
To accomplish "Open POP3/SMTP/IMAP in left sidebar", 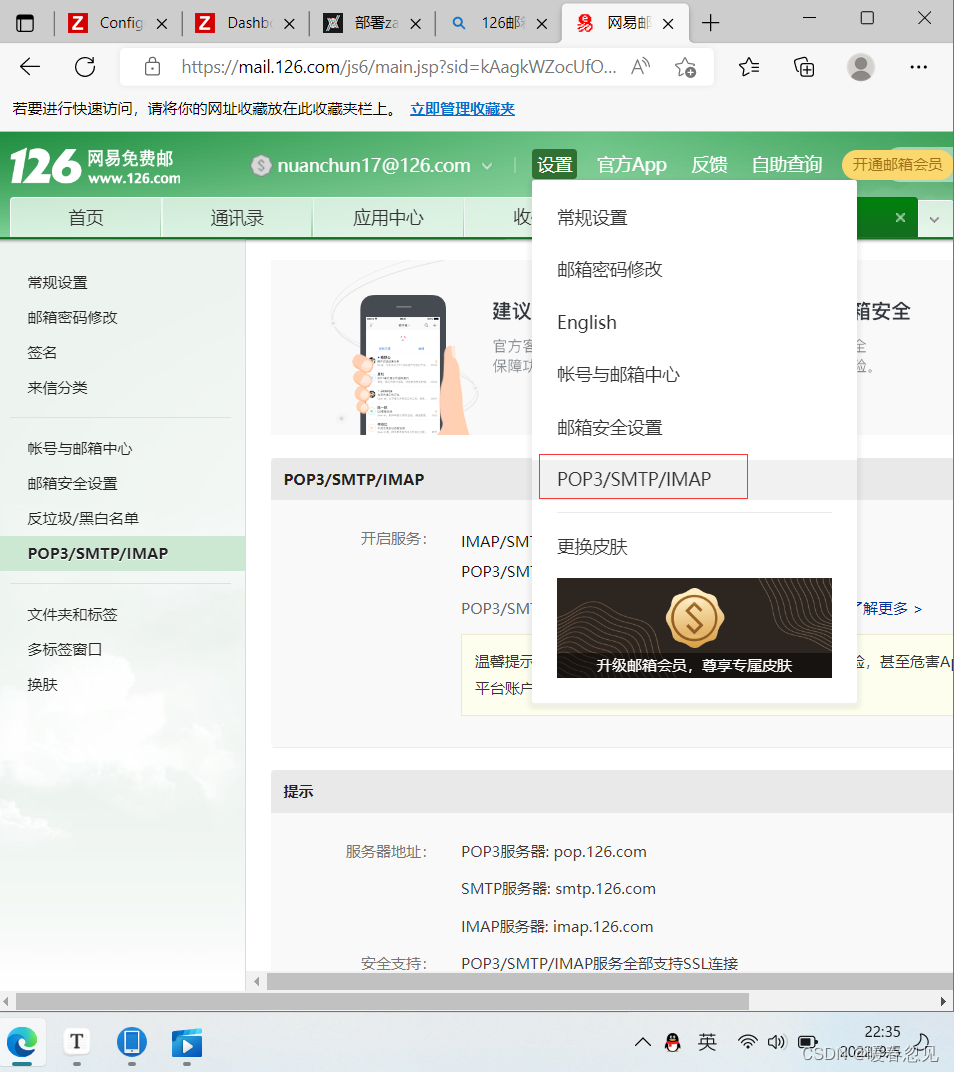I will tap(98, 553).
